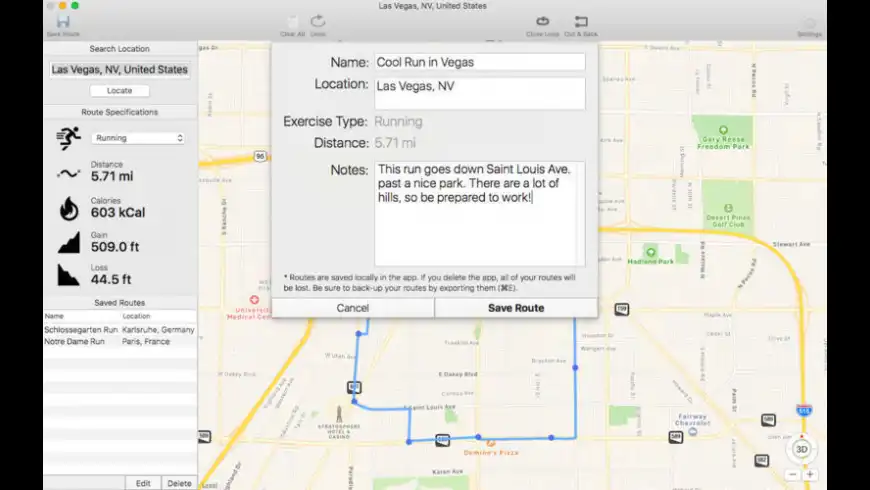This screenshot has height=490, width=870.
Task: Open the Running exercise type dropdown
Action: point(138,138)
